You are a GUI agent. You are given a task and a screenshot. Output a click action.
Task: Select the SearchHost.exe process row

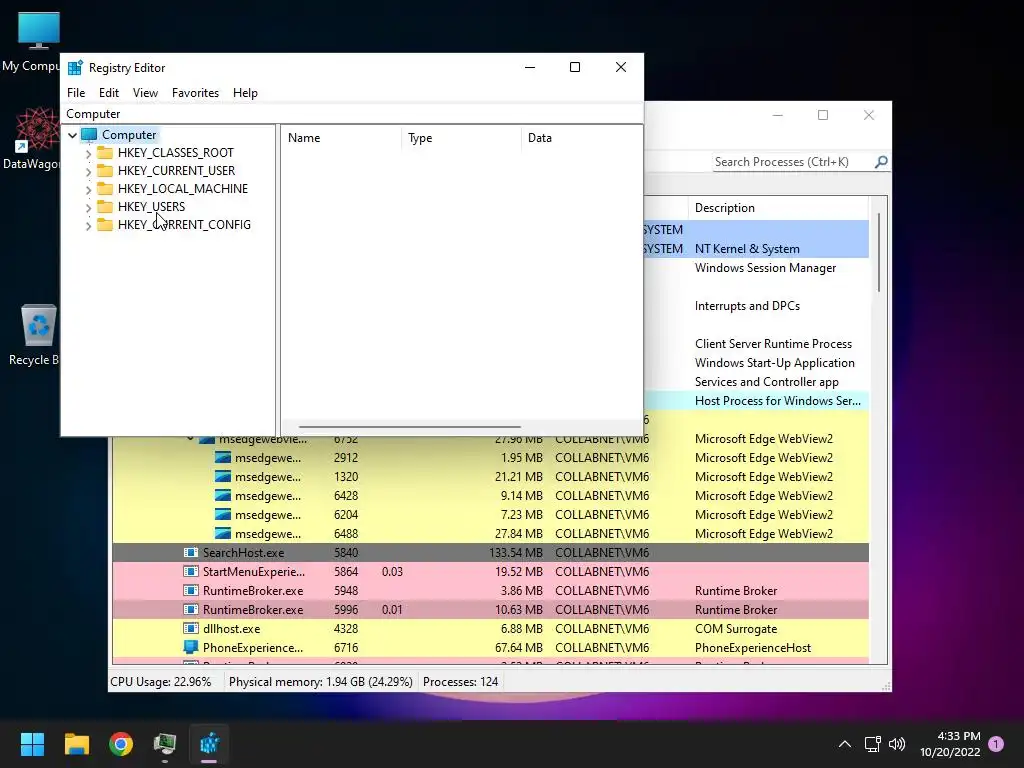coord(490,552)
